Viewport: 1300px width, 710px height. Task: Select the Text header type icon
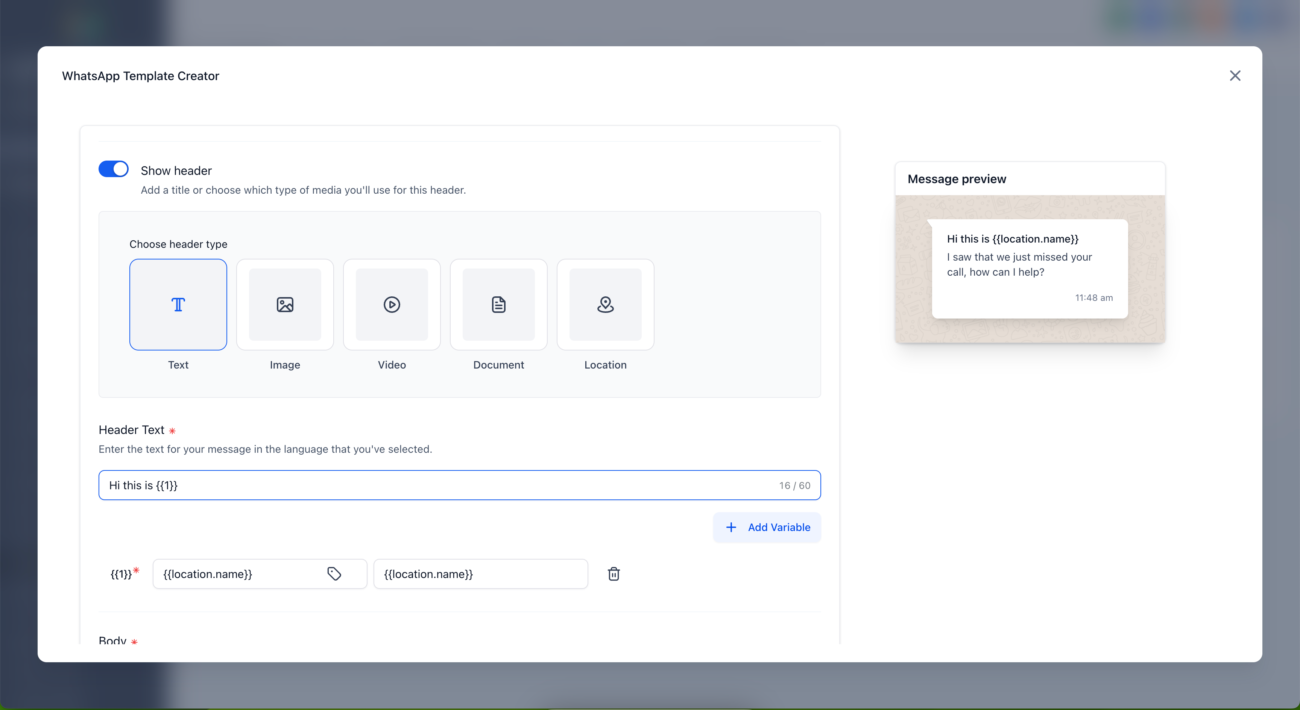coord(178,305)
